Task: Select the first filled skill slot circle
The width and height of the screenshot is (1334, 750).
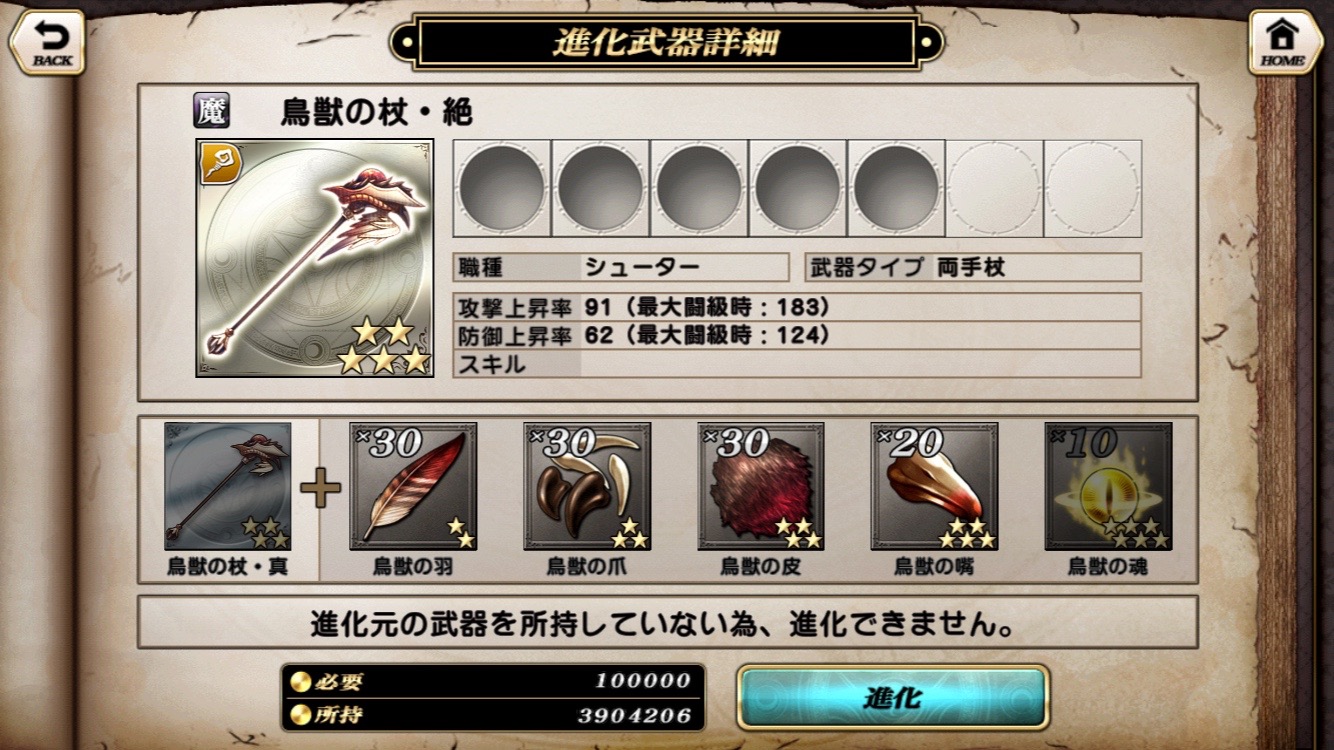Action: (501, 188)
